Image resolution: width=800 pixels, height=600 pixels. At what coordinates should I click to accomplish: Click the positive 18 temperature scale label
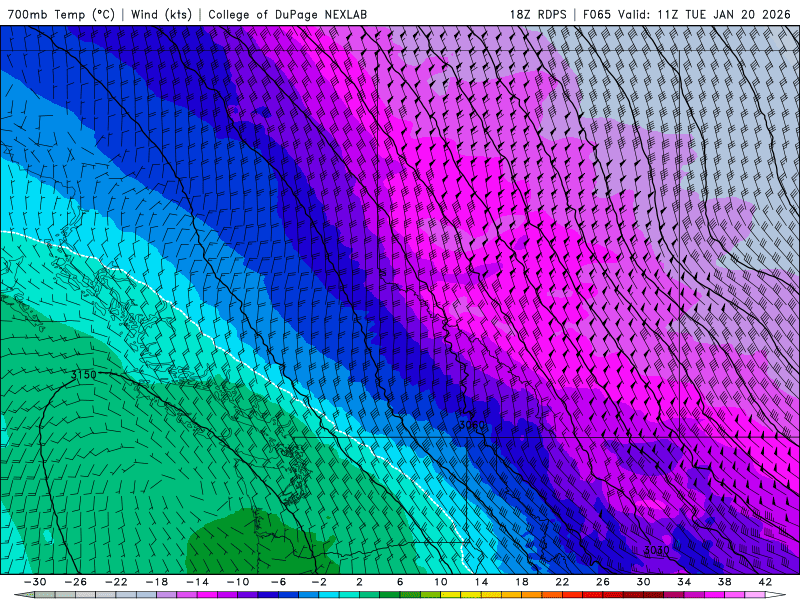(521, 582)
